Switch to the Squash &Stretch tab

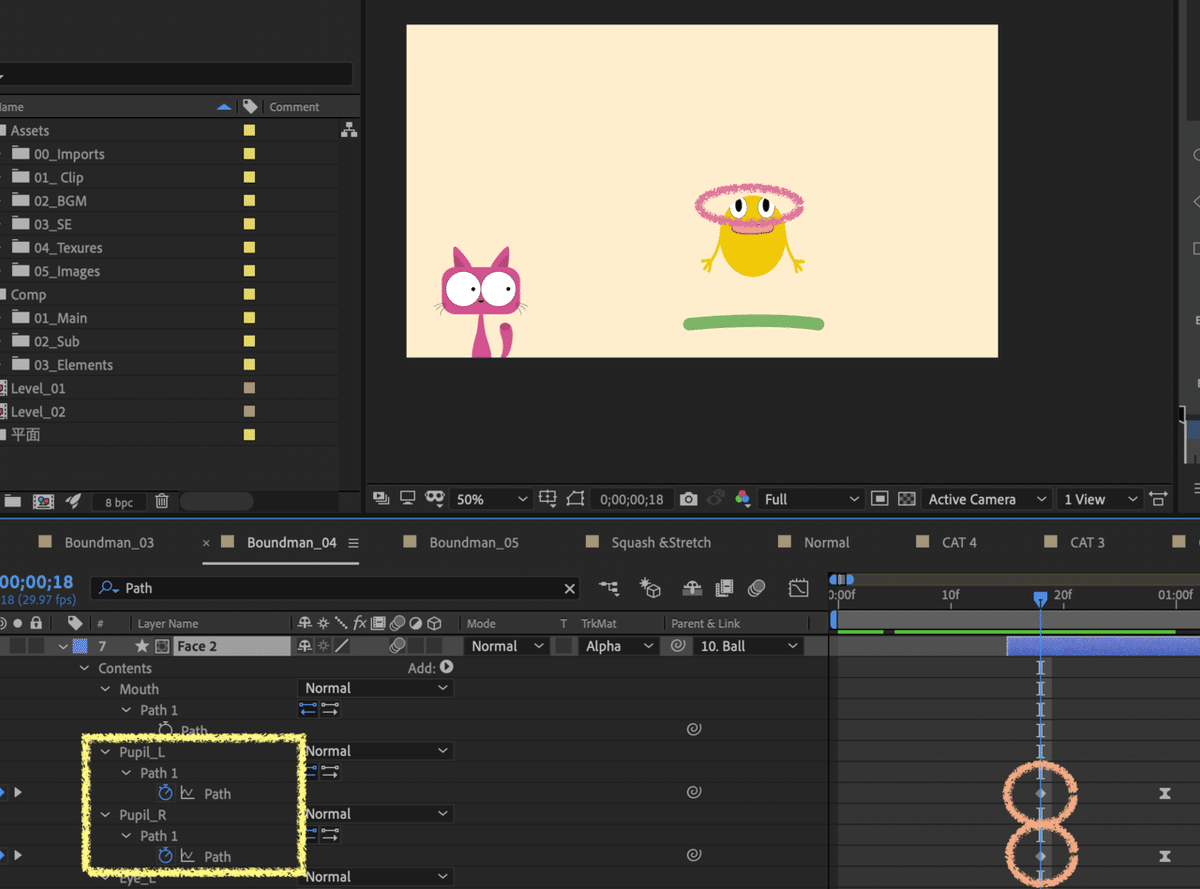click(661, 542)
